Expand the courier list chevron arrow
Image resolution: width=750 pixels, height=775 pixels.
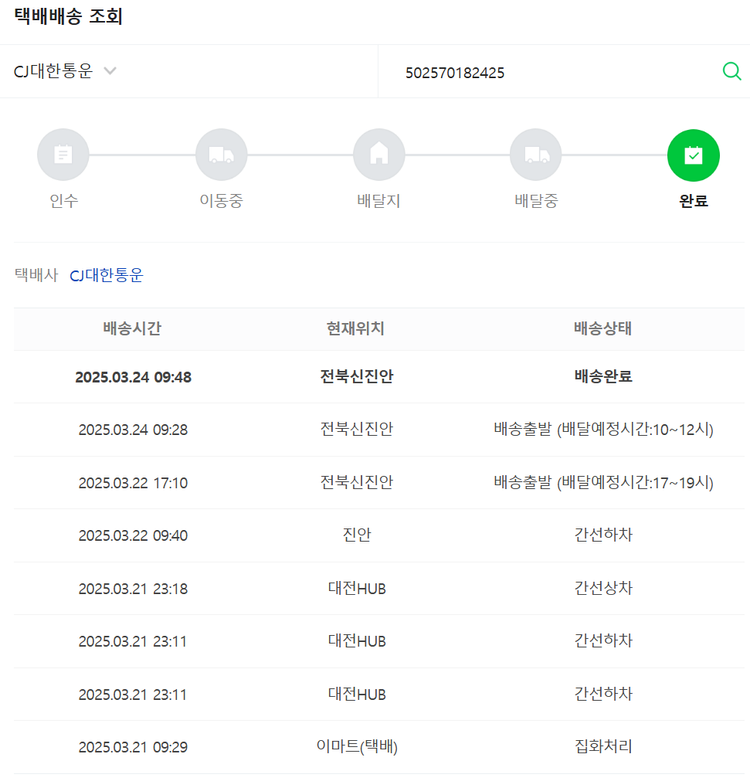(x=110, y=71)
